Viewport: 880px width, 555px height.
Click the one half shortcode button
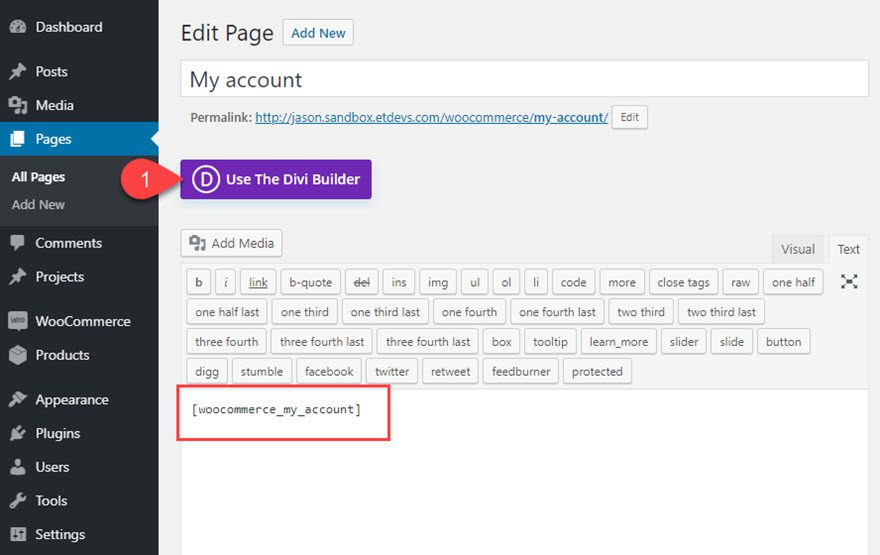pos(793,282)
